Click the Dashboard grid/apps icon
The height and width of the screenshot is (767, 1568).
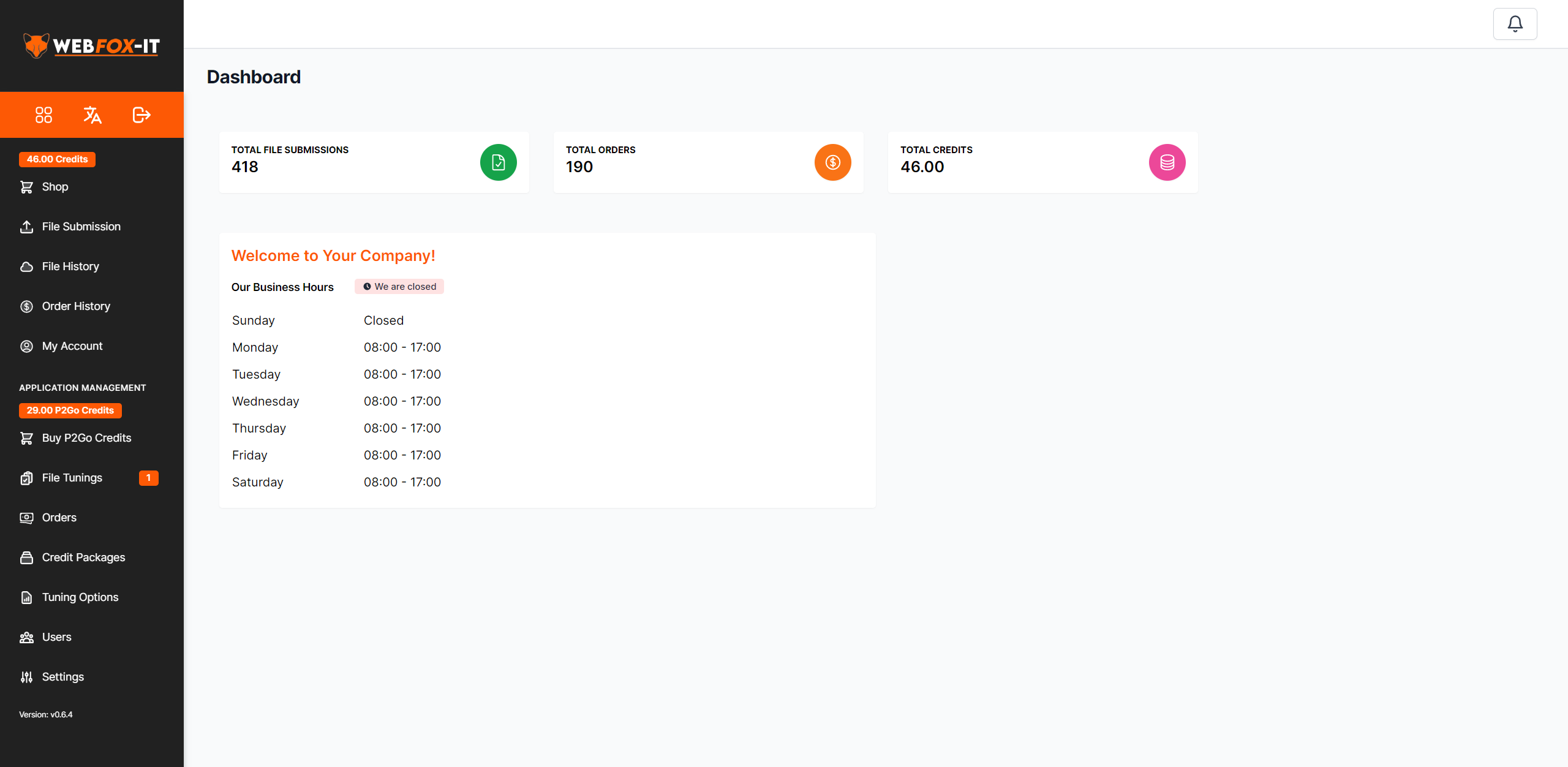tap(43, 114)
